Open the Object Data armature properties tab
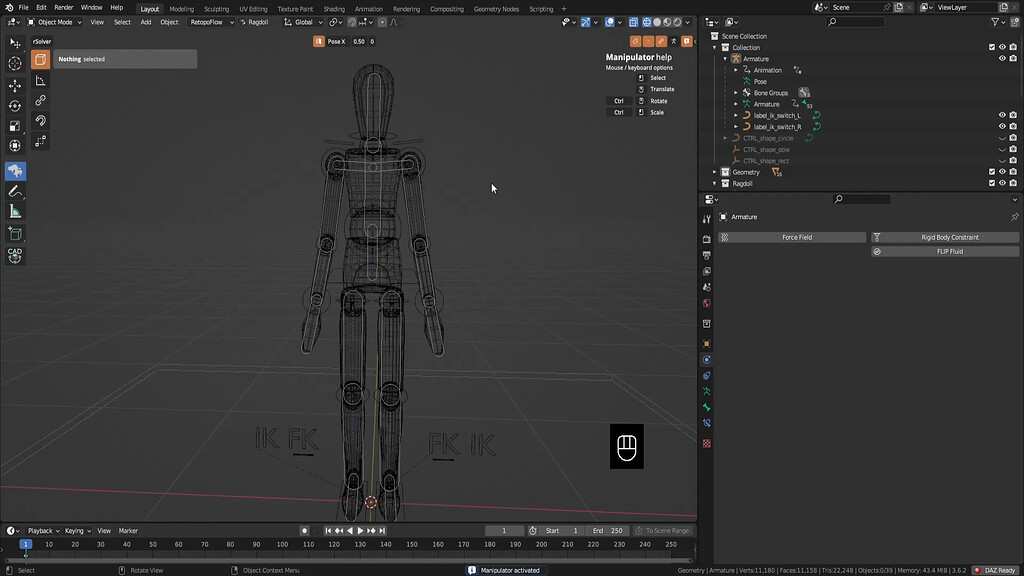This screenshot has width=1024, height=576. [x=707, y=391]
